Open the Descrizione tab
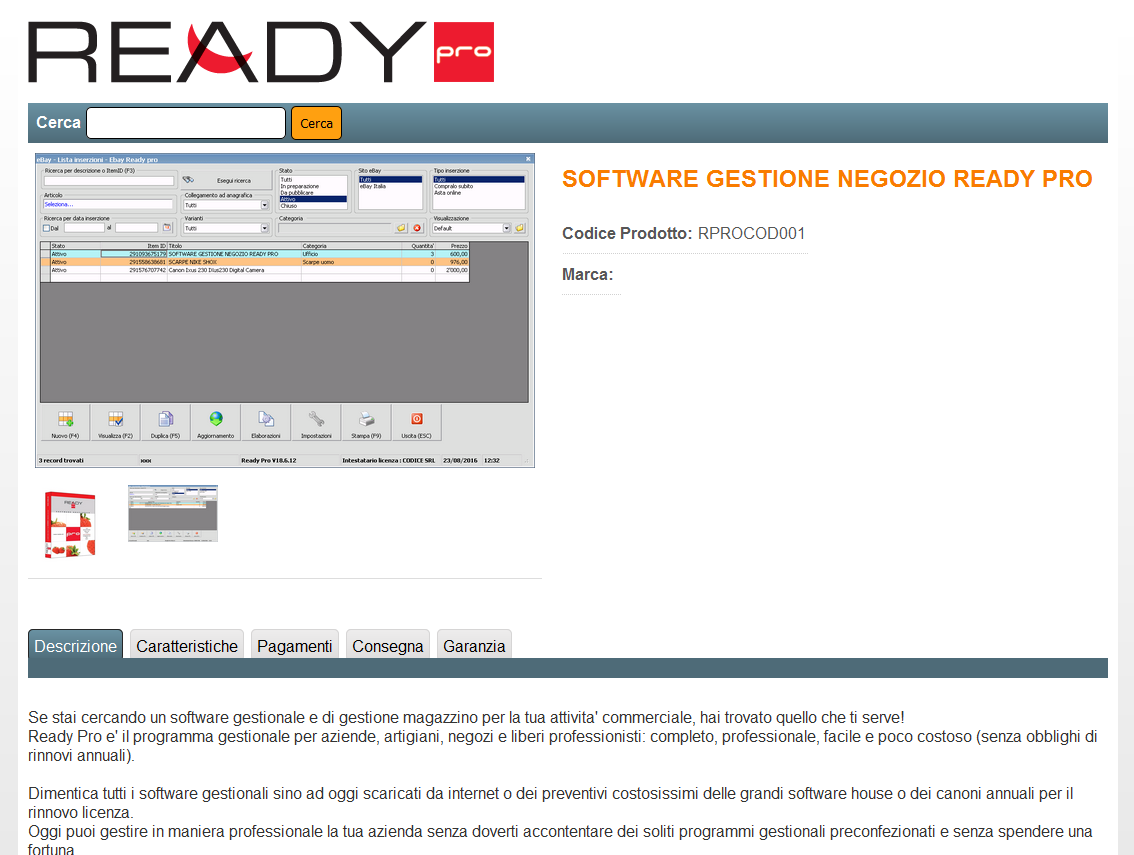Screen dimensions: 1134x855 (x=75, y=645)
